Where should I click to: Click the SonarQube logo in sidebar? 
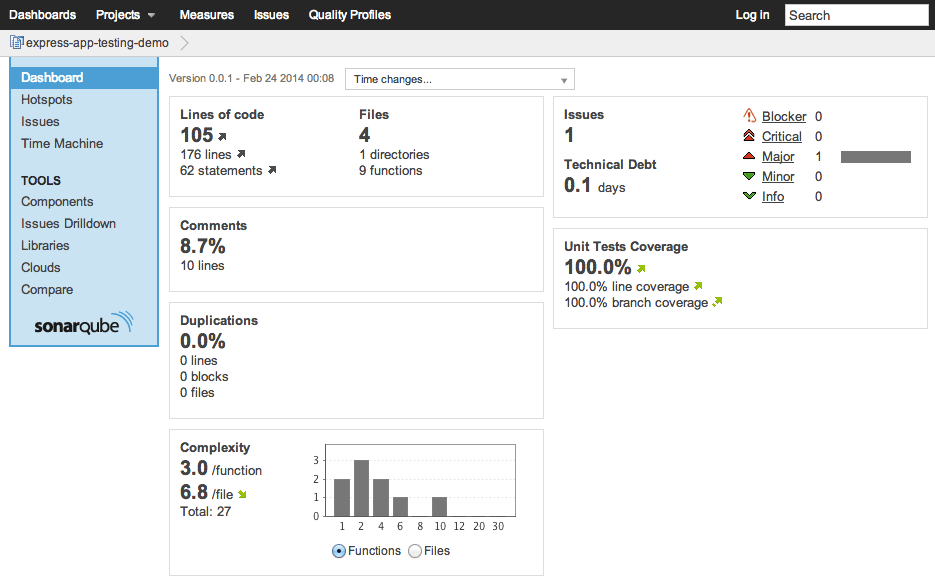tap(83, 324)
